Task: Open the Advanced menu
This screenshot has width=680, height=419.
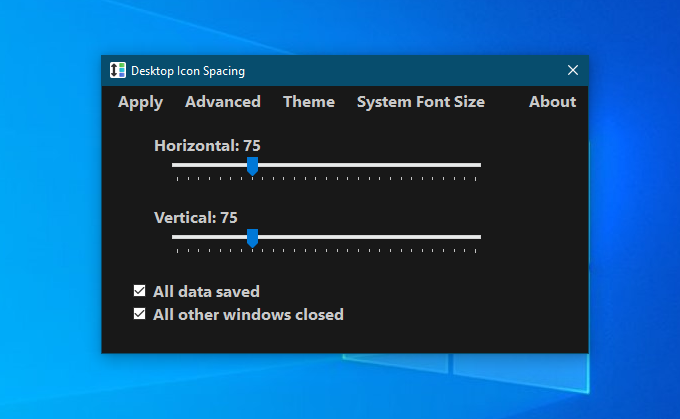Action: tap(223, 102)
